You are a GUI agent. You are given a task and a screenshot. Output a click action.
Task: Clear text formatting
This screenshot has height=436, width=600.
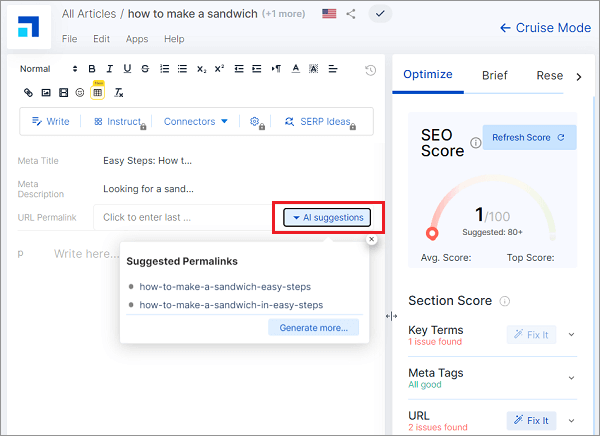[x=119, y=93]
